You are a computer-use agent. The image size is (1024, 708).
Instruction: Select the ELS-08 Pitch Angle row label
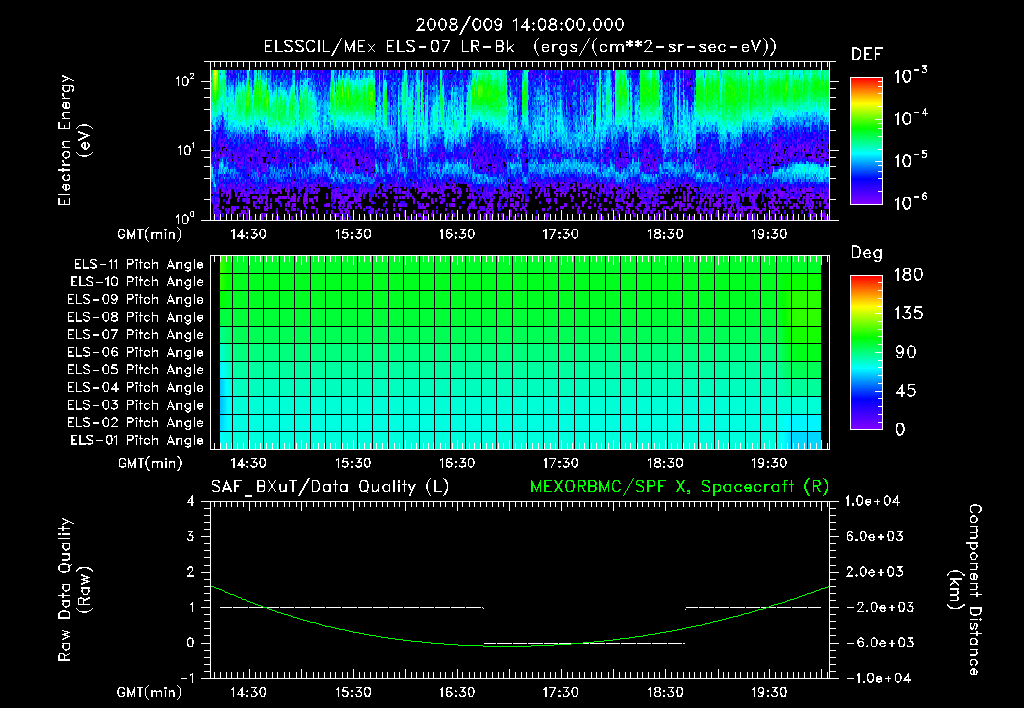(136, 317)
